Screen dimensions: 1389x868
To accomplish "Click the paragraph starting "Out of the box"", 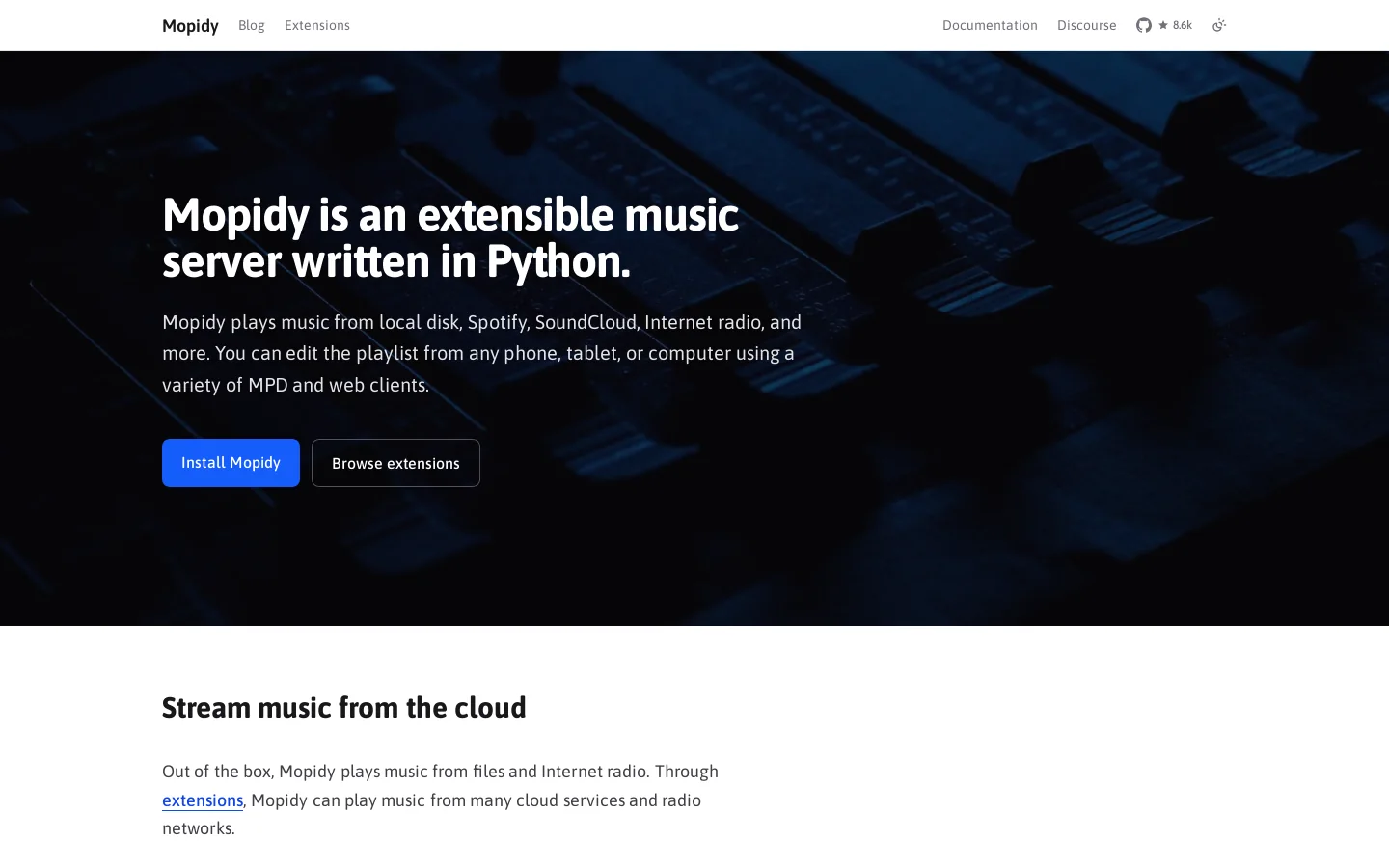I will (x=441, y=800).
